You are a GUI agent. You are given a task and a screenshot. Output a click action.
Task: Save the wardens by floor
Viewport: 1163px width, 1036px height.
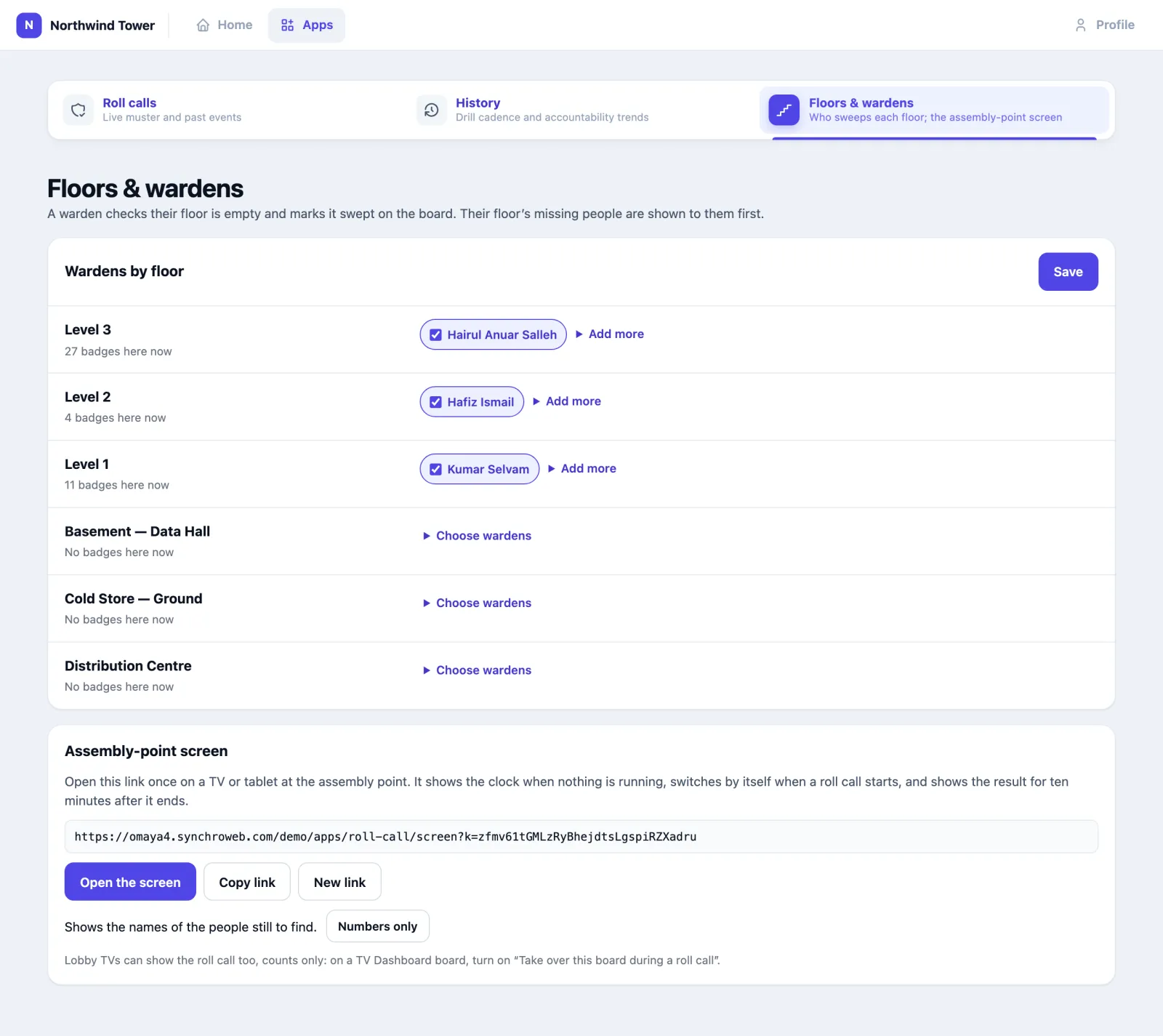tap(1068, 272)
